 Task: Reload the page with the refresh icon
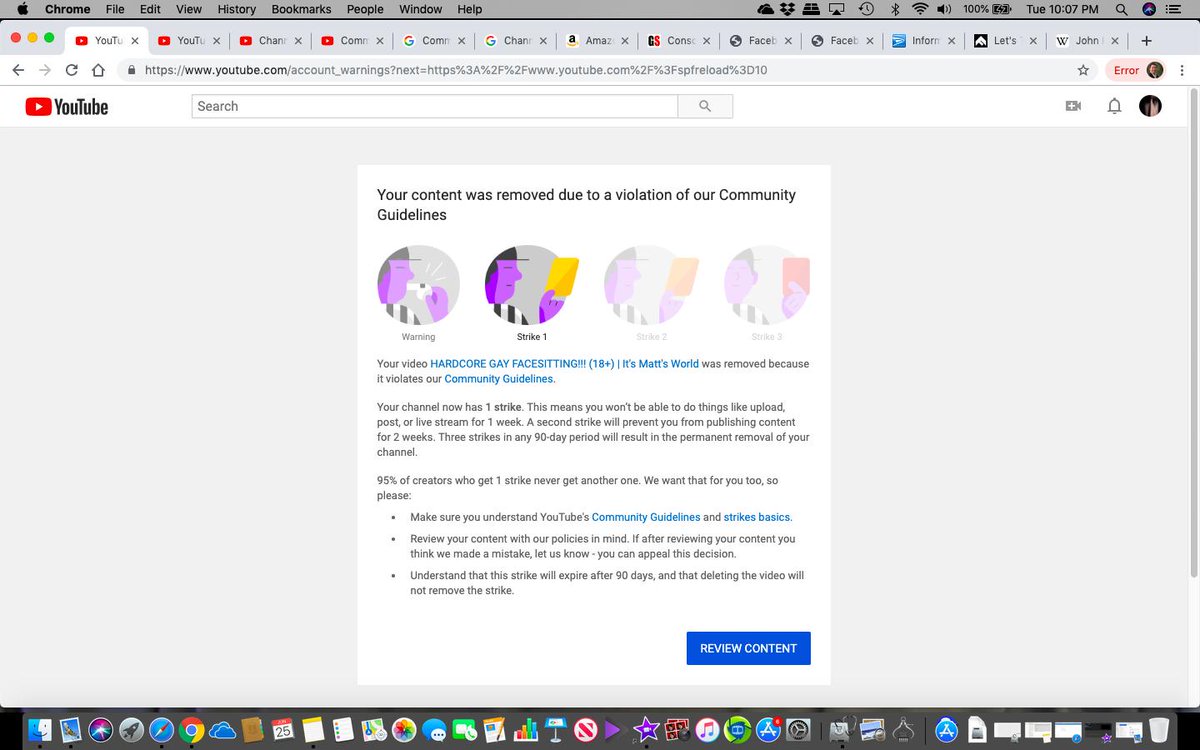click(x=72, y=71)
